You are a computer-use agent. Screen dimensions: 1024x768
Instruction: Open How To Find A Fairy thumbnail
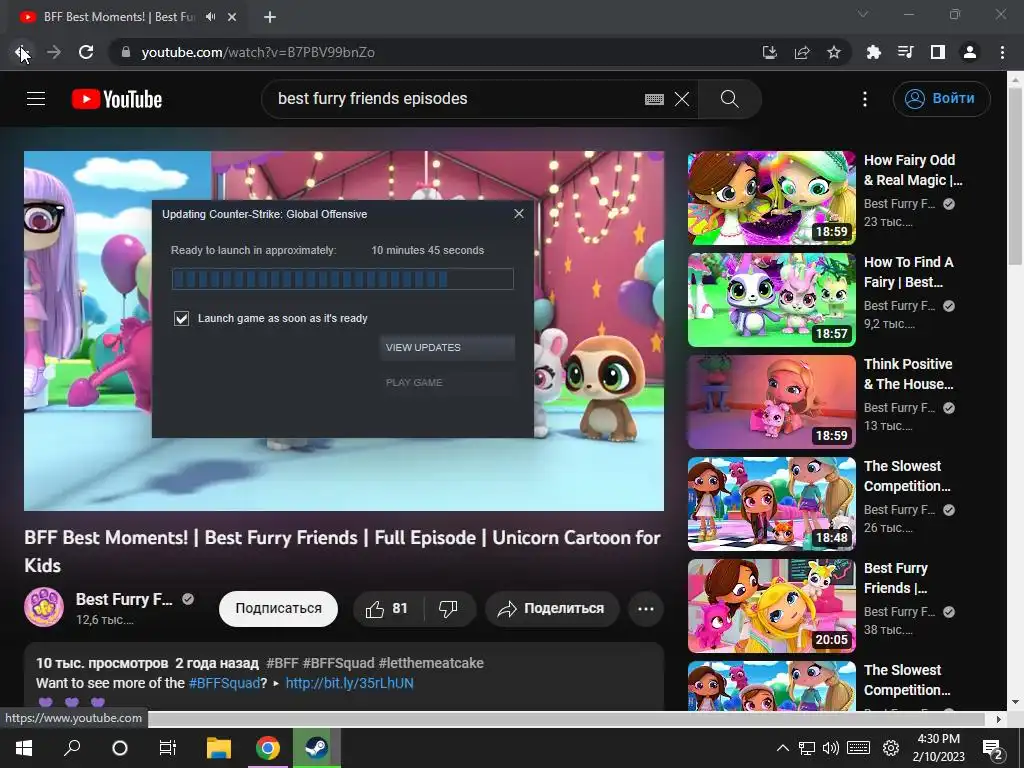pyautogui.click(x=771, y=300)
